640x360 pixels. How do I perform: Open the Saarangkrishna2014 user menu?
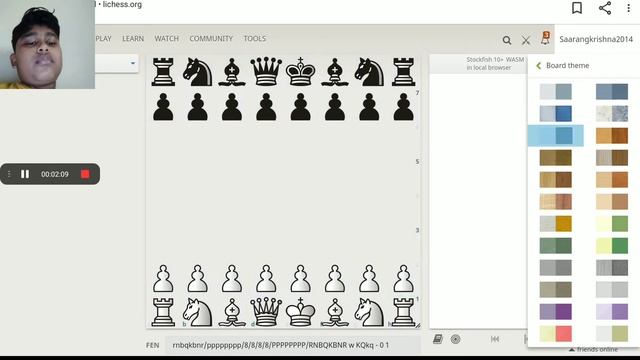point(596,39)
